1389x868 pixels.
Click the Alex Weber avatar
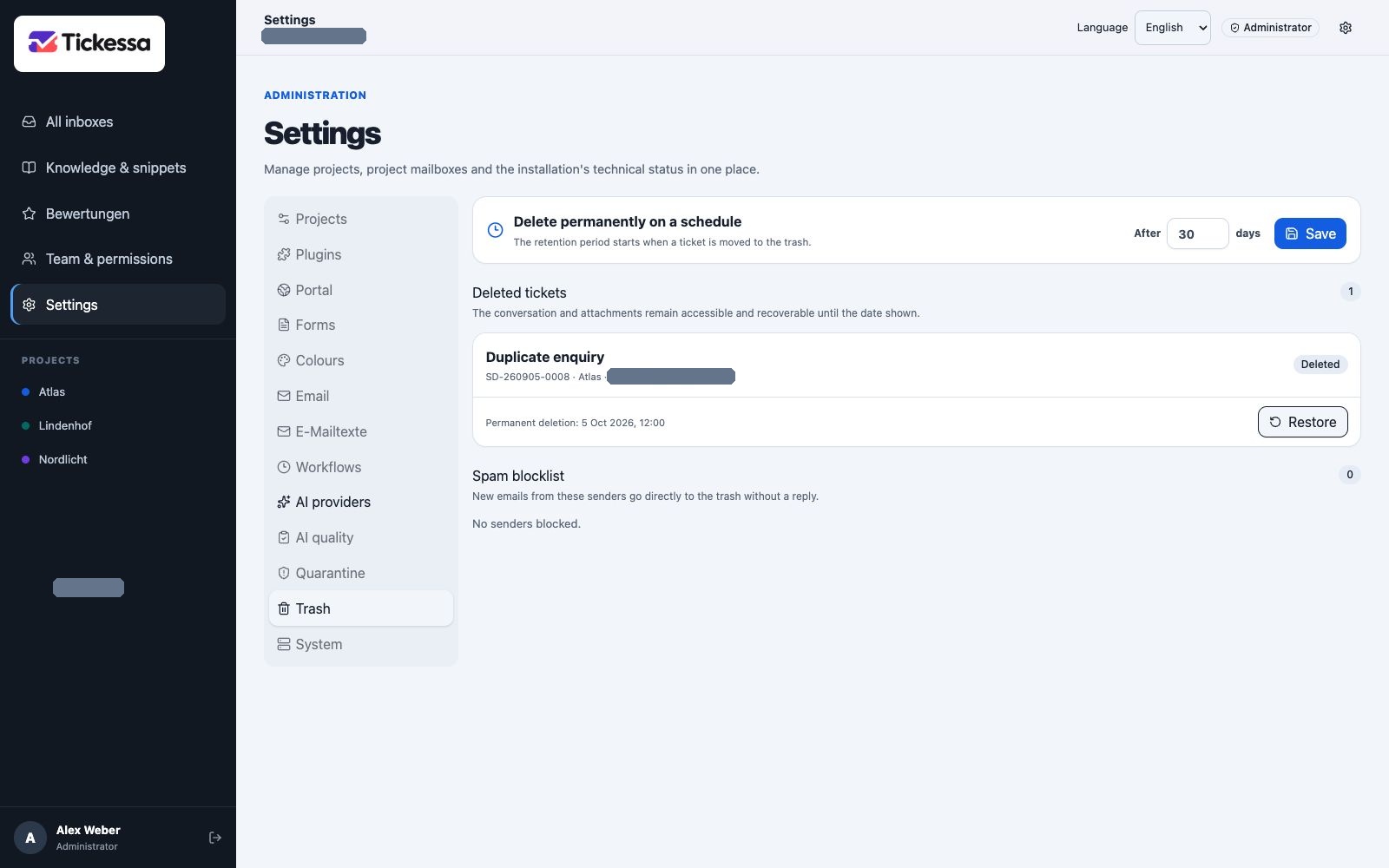[30, 838]
